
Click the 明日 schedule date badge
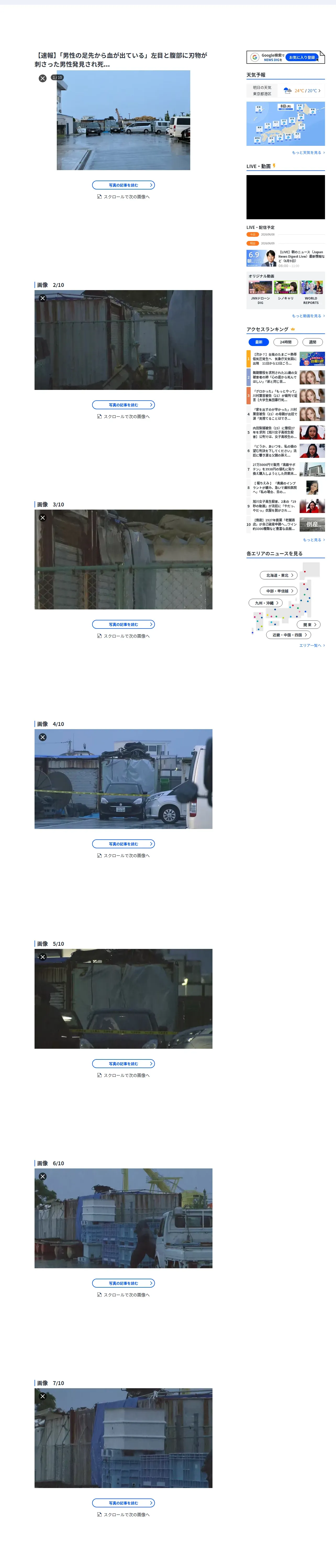(253, 244)
